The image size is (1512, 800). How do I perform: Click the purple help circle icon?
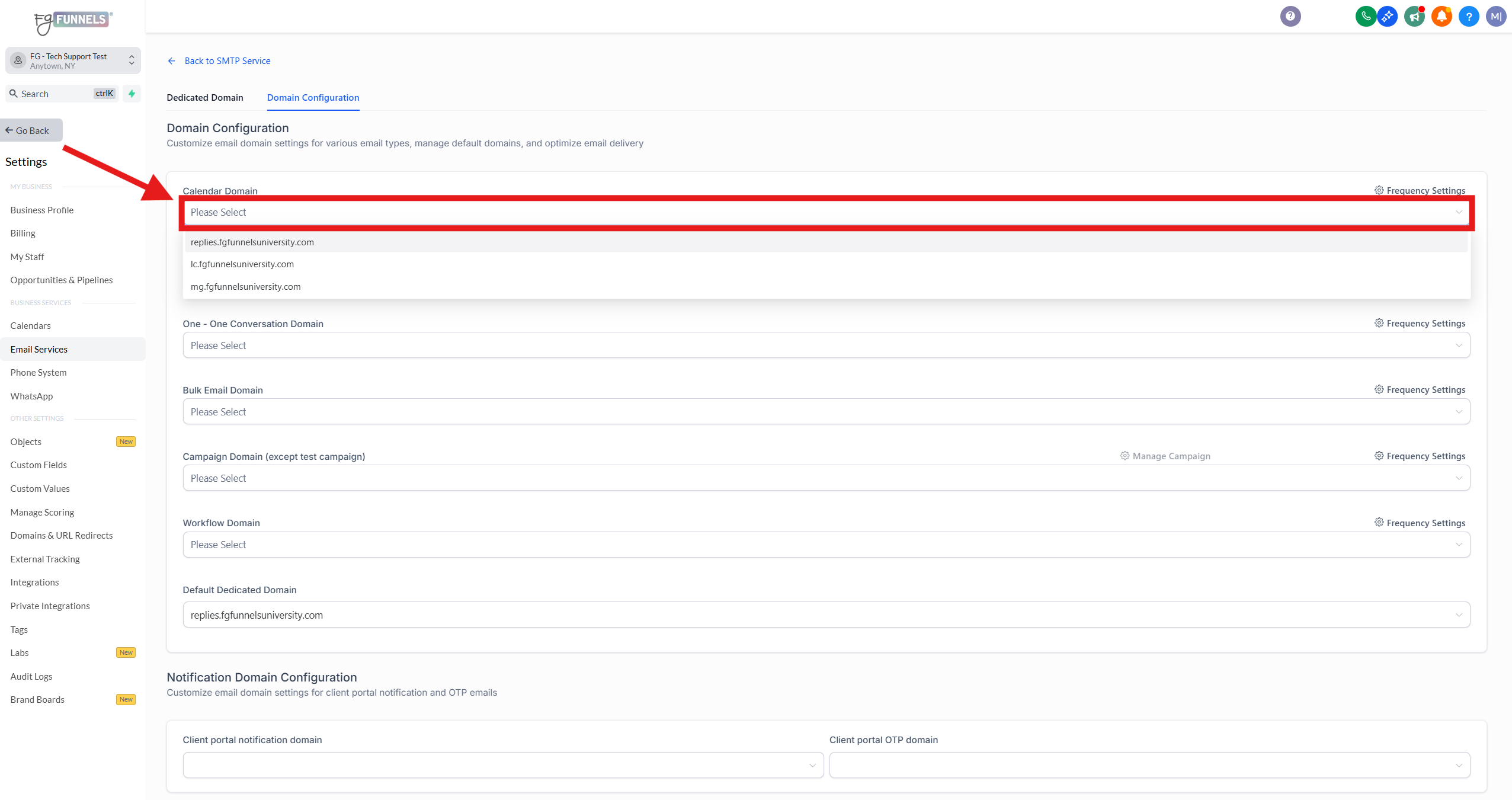pos(1290,16)
